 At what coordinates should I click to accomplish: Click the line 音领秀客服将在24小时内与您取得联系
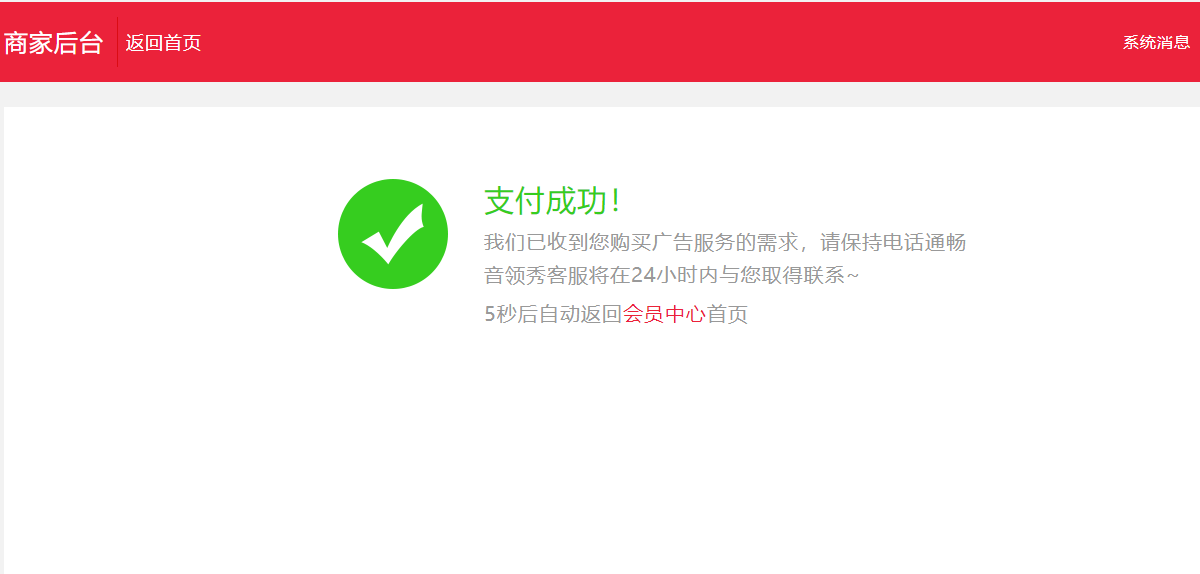[x=671, y=275]
